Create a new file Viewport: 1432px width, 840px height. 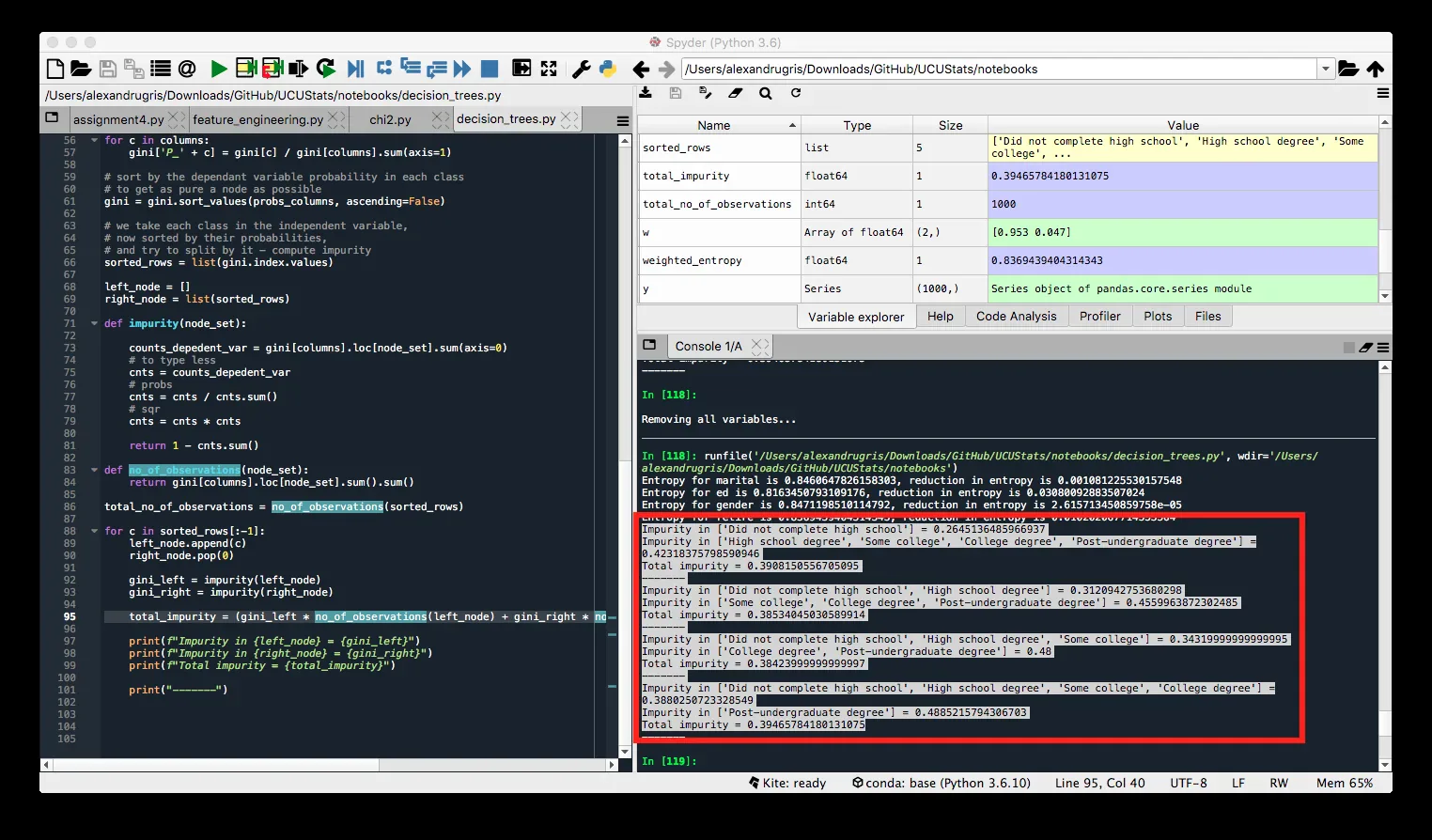55,69
